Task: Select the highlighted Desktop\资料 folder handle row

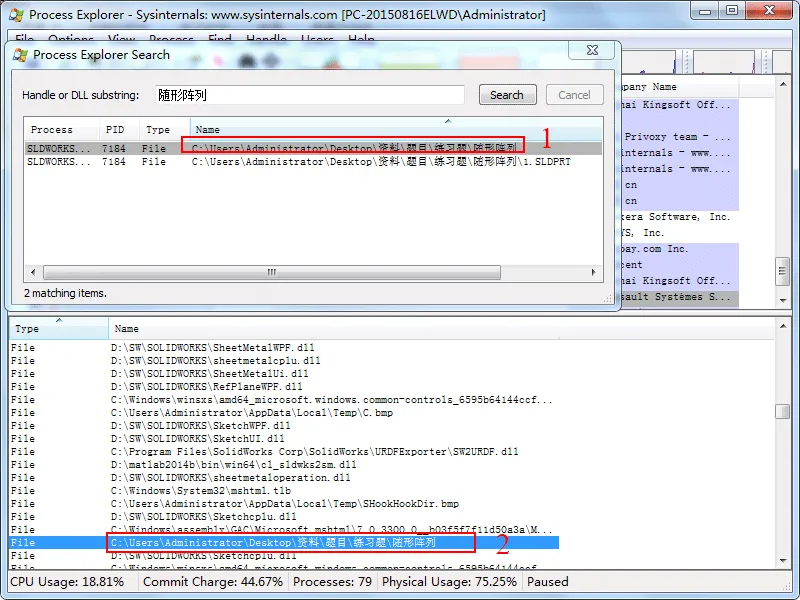Action: click(284, 543)
